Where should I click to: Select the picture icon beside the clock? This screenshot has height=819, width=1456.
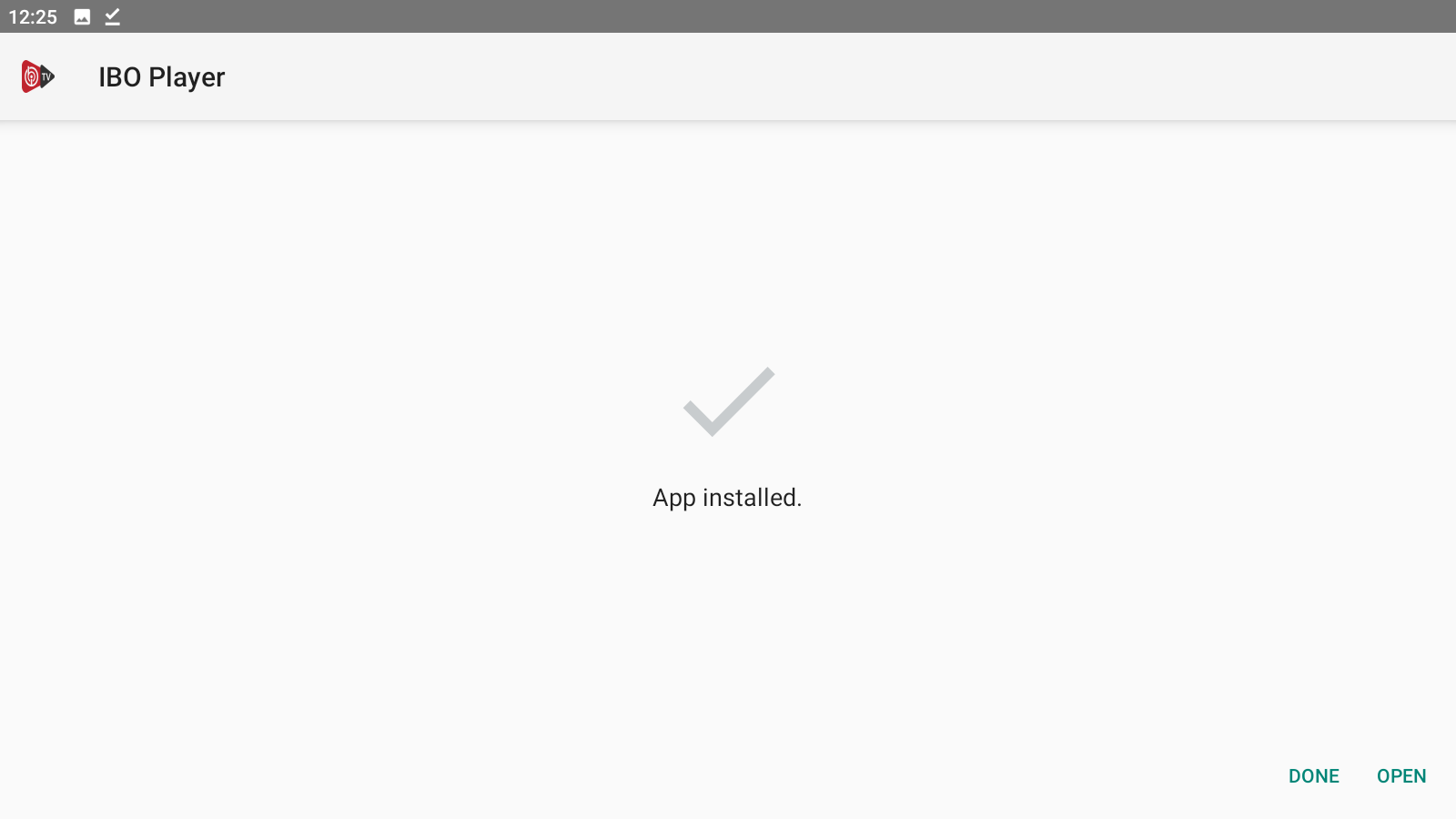[x=82, y=16]
